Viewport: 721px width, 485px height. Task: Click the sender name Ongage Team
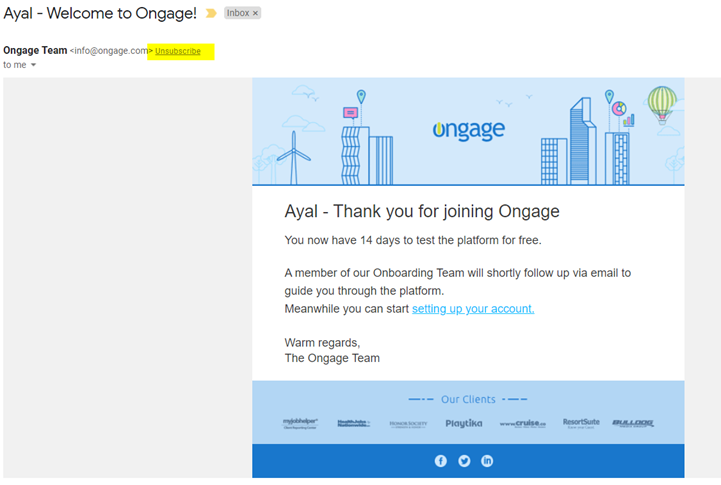[x=35, y=51]
